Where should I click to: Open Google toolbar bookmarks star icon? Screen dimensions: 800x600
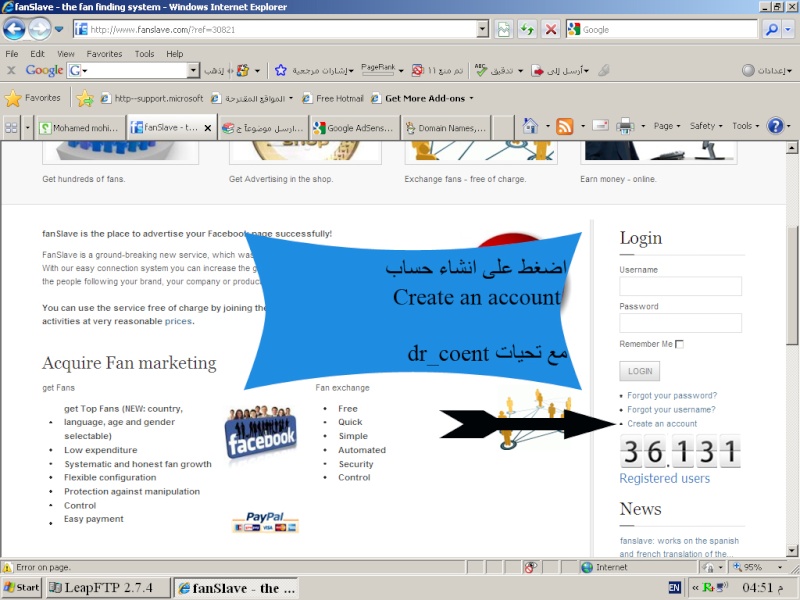pyautogui.click(x=281, y=70)
